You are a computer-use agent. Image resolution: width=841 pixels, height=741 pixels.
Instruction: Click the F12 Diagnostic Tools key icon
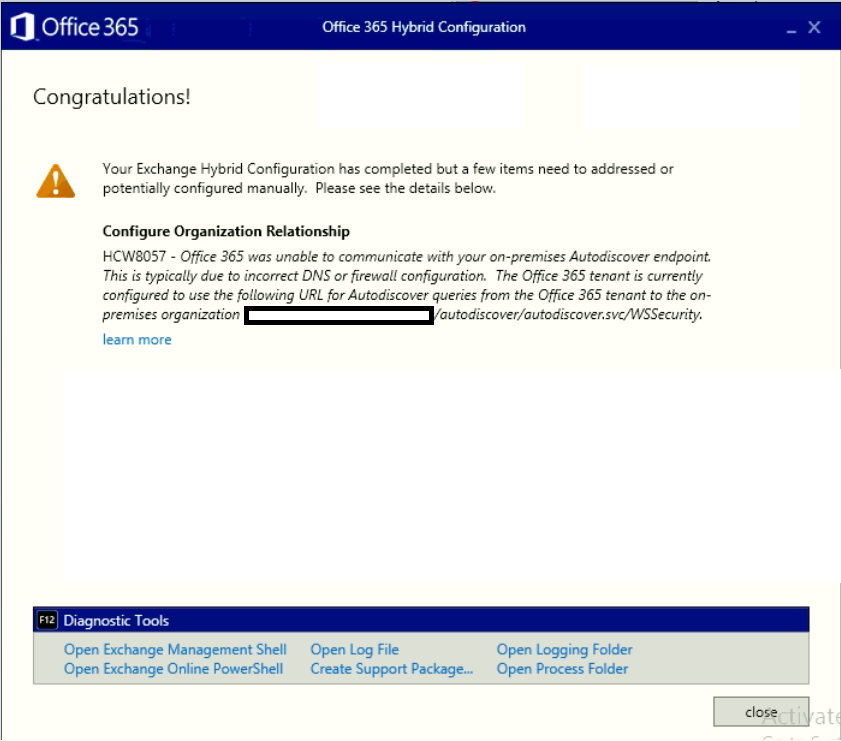[x=47, y=620]
